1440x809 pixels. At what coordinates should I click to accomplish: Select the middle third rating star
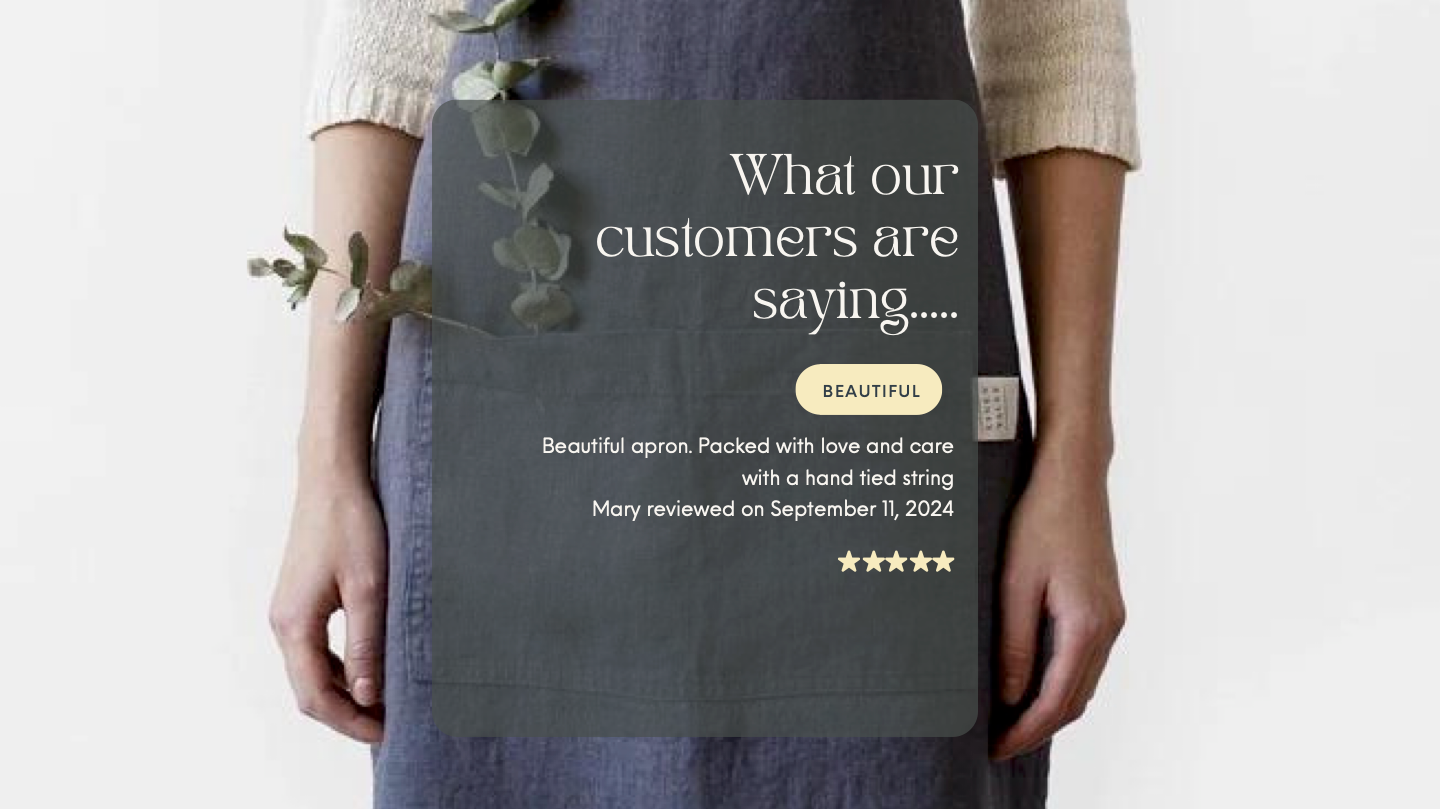pos(897,562)
